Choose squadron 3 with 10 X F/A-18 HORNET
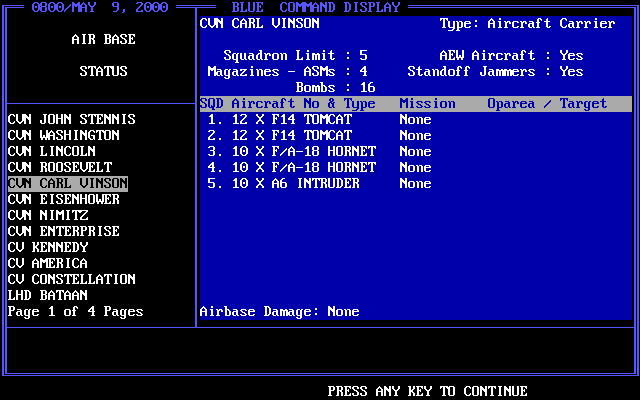Viewport: 640px width, 400px height. tap(291, 151)
